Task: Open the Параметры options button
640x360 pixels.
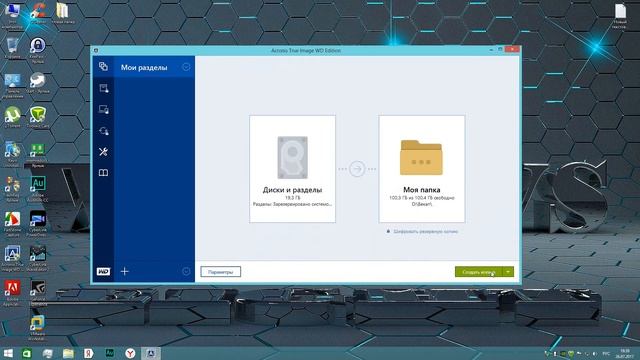Action: pos(220,272)
